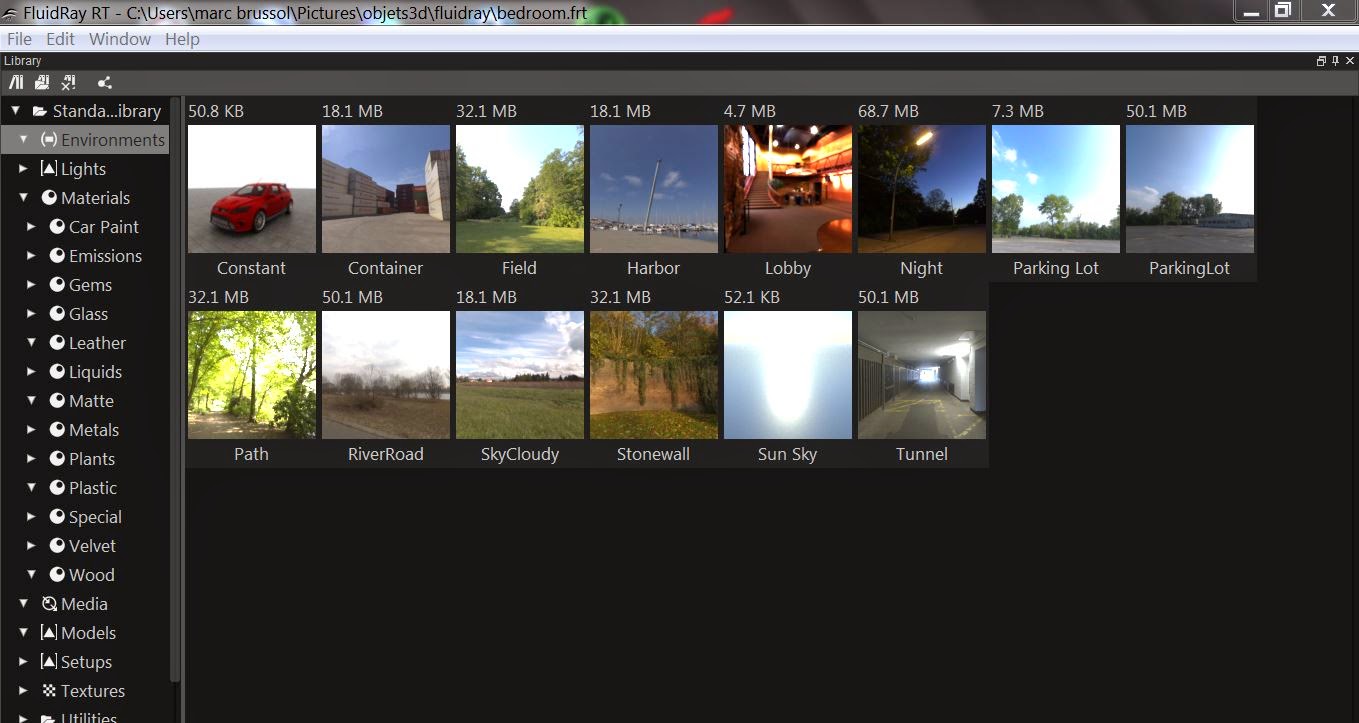Open the Edit menu
Viewport: 1359px width, 723px height.
click(x=60, y=39)
